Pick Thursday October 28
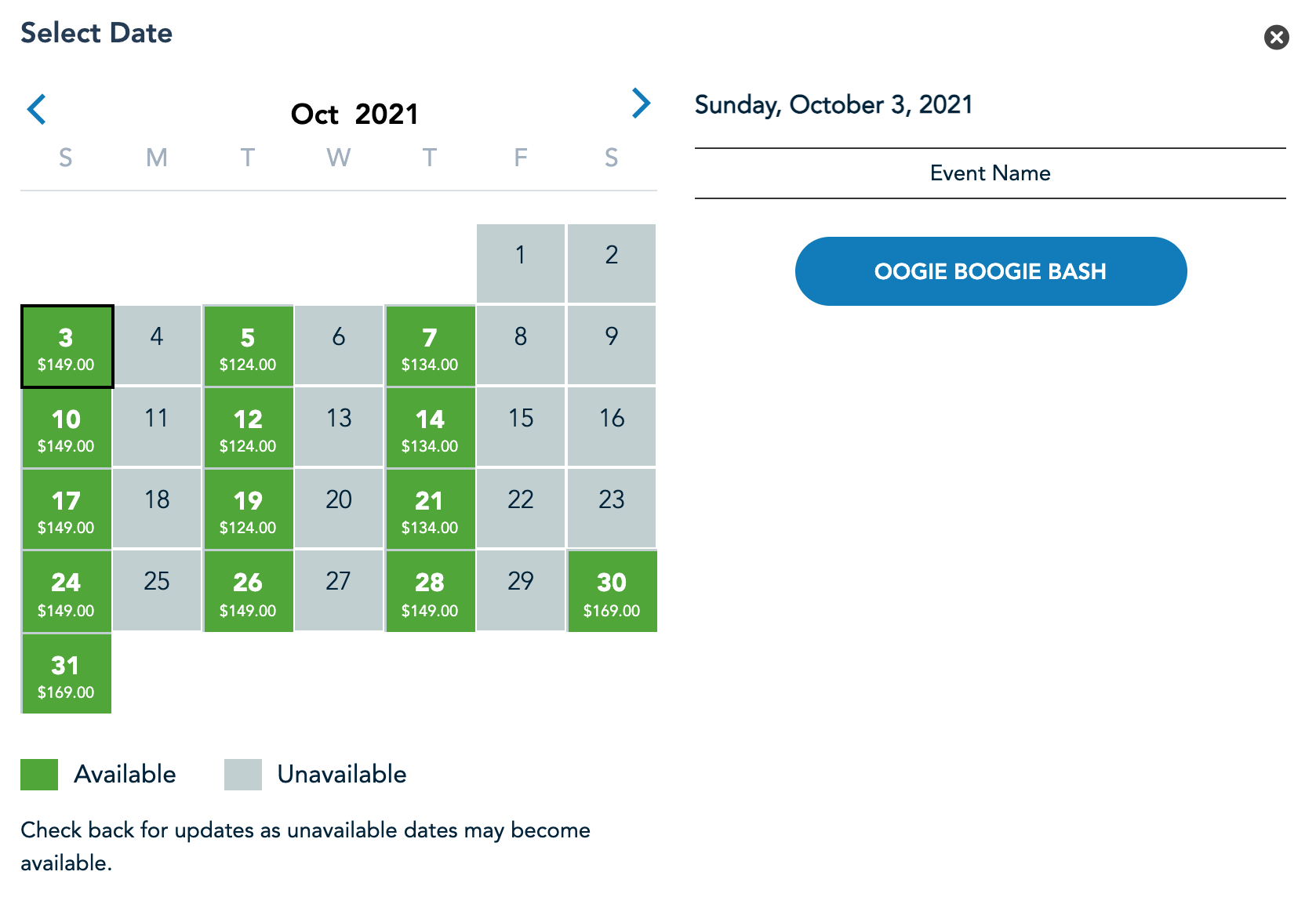This screenshot has width=1316, height=897. 430,592
